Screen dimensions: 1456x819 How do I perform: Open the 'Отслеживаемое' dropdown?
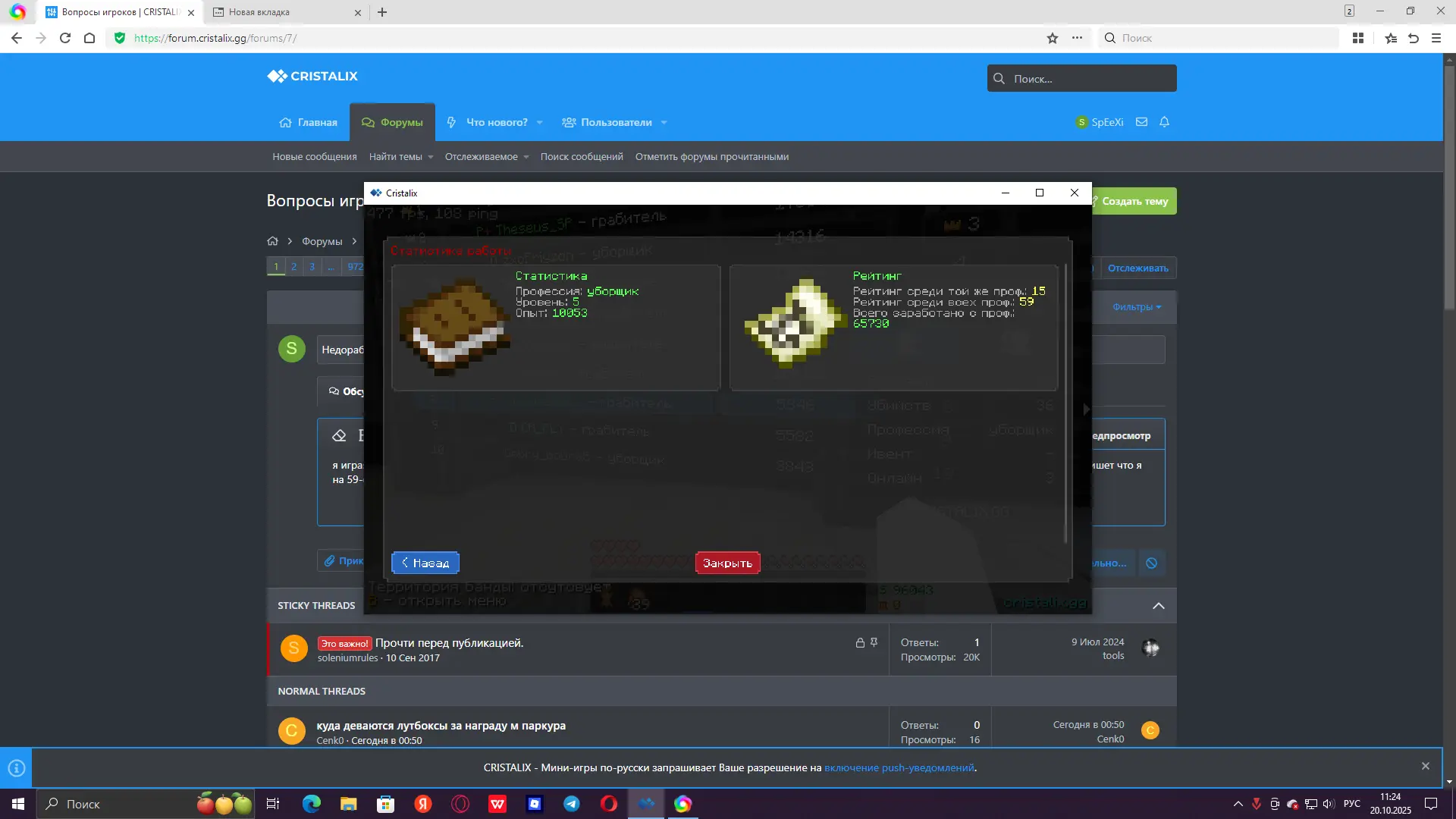click(x=487, y=157)
